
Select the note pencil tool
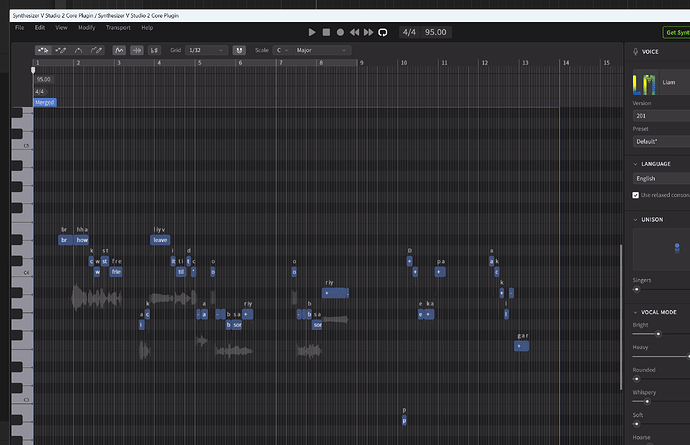(61, 51)
